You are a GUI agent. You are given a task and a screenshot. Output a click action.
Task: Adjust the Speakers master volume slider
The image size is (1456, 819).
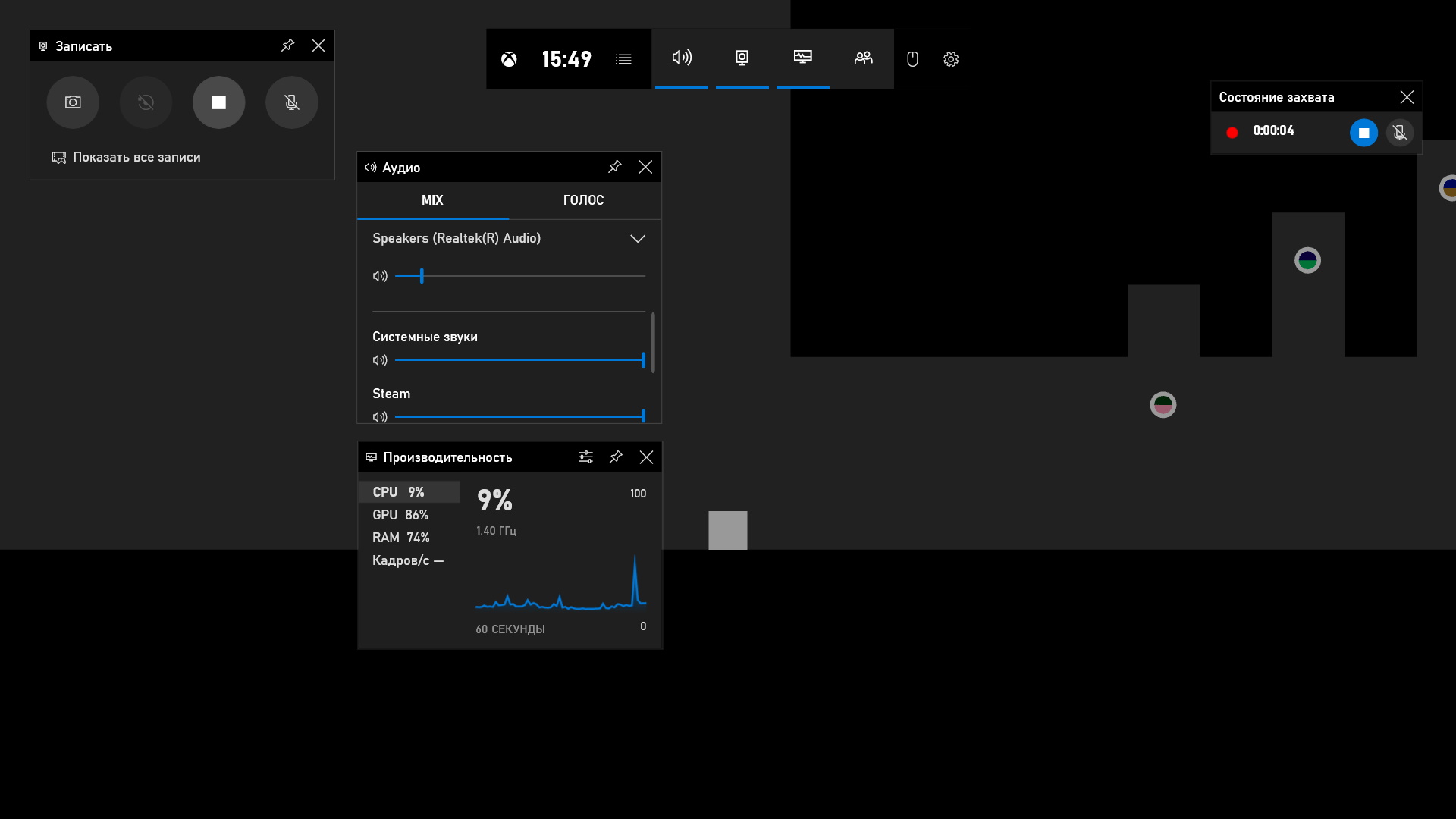coord(520,276)
